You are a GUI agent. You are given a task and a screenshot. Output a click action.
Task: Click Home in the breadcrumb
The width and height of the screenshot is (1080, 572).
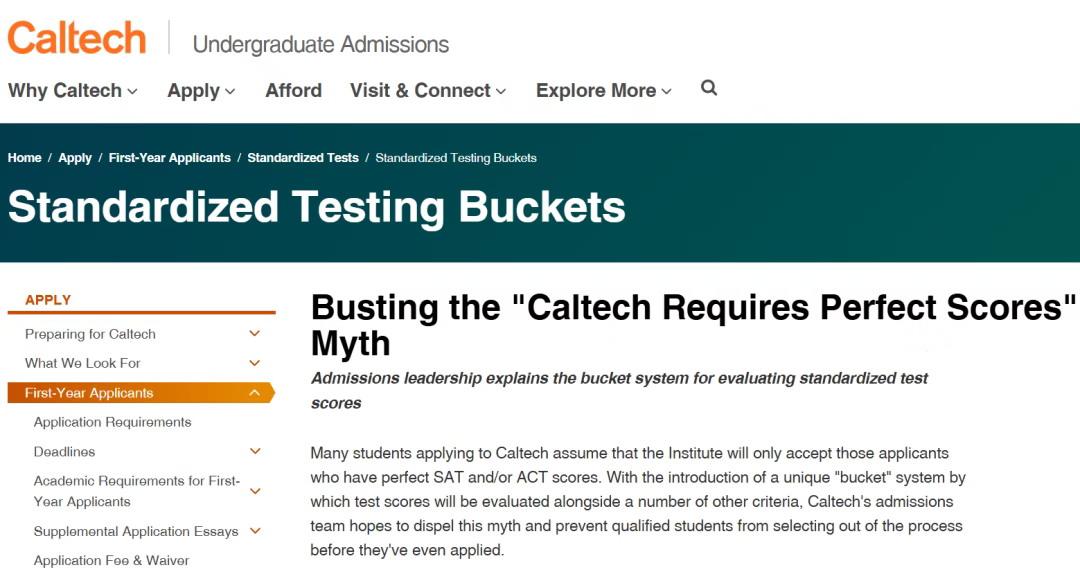(25, 158)
